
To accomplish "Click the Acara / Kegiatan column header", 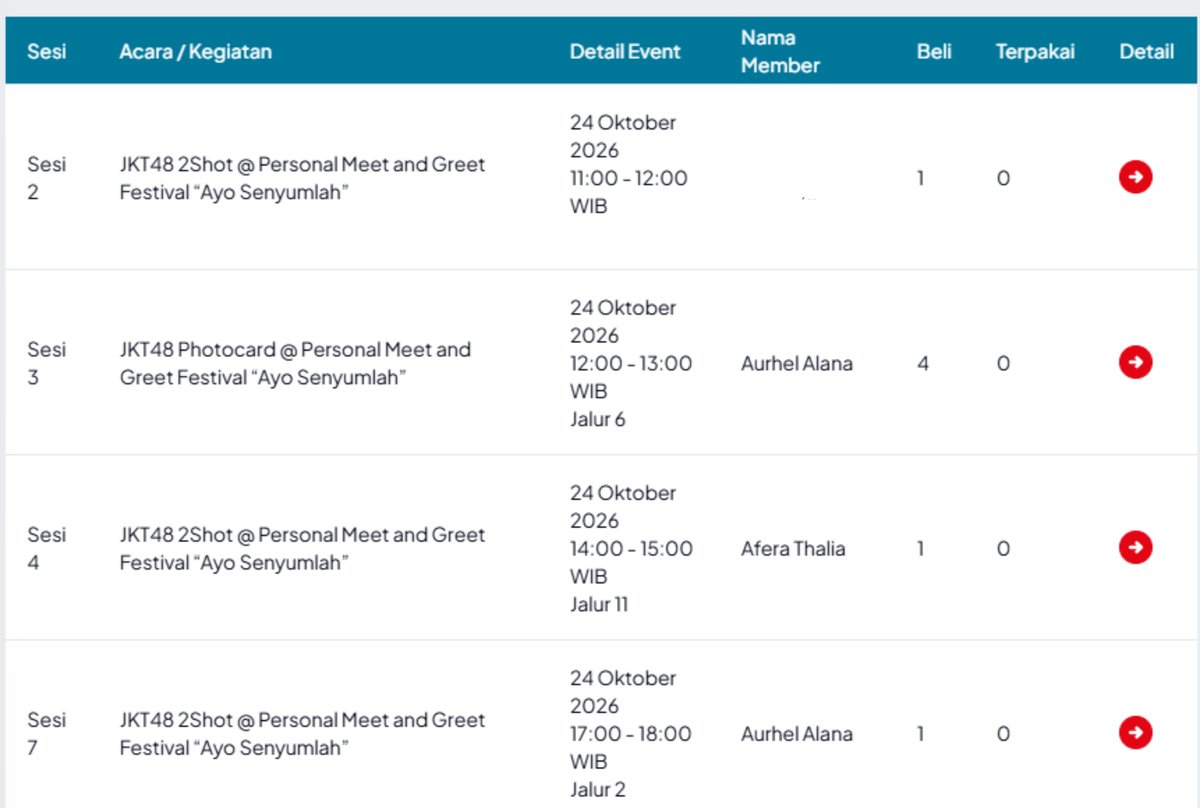I will 195,51.
